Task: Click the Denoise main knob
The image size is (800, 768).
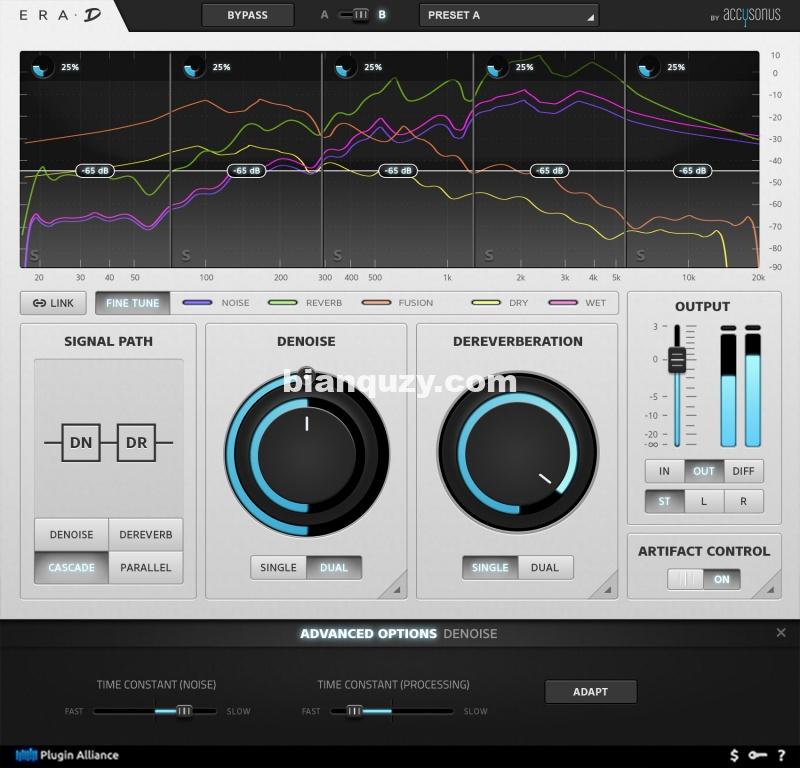Action: (307, 453)
